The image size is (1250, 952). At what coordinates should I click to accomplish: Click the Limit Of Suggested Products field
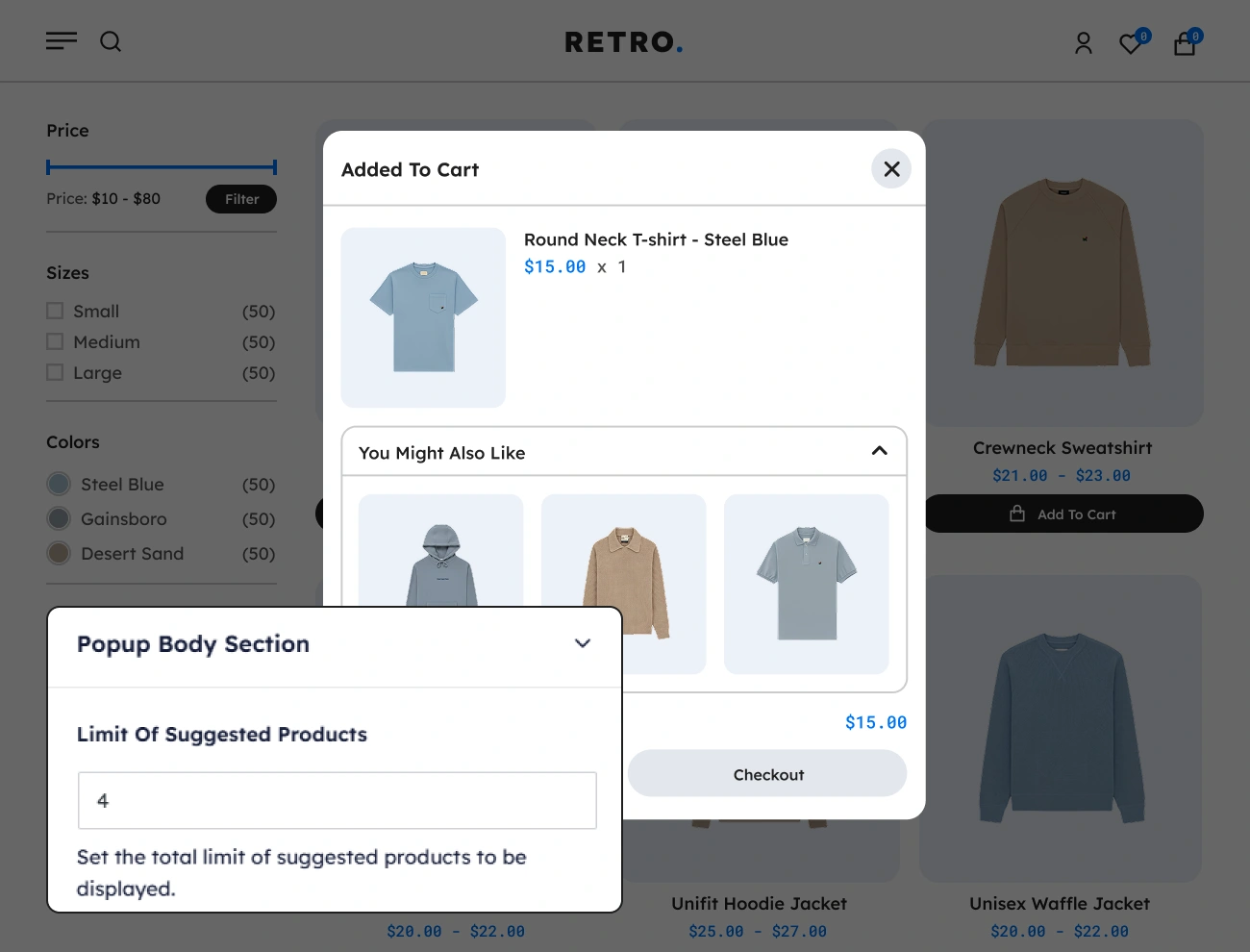tap(337, 800)
